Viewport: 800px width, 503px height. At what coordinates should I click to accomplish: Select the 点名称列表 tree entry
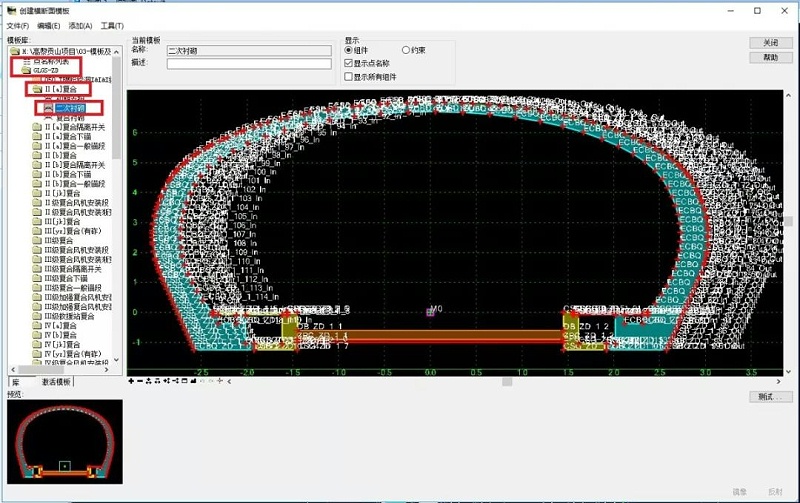pyautogui.click(x=51, y=61)
